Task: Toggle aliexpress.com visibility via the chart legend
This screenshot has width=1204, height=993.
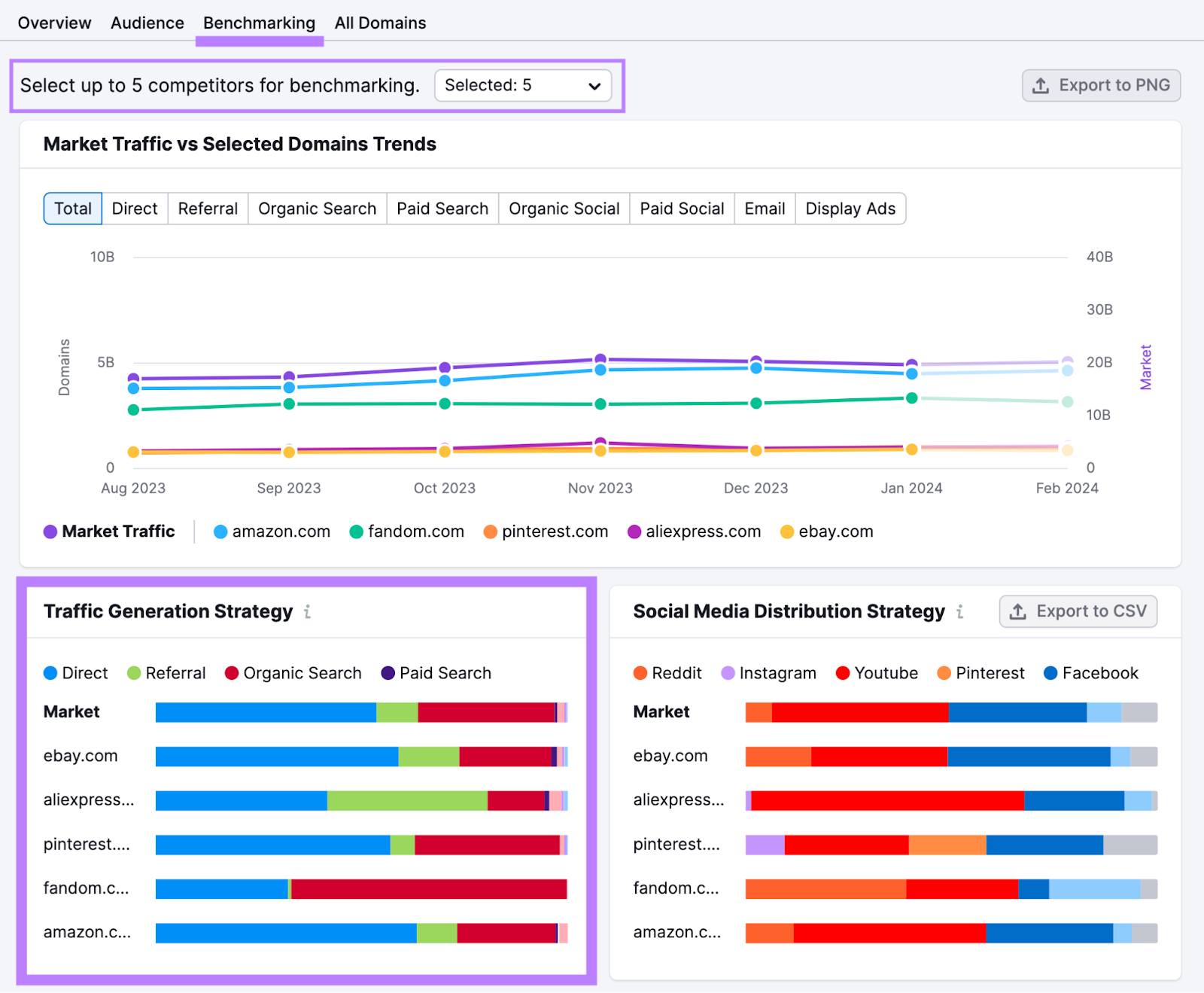Action: pyautogui.click(x=694, y=532)
